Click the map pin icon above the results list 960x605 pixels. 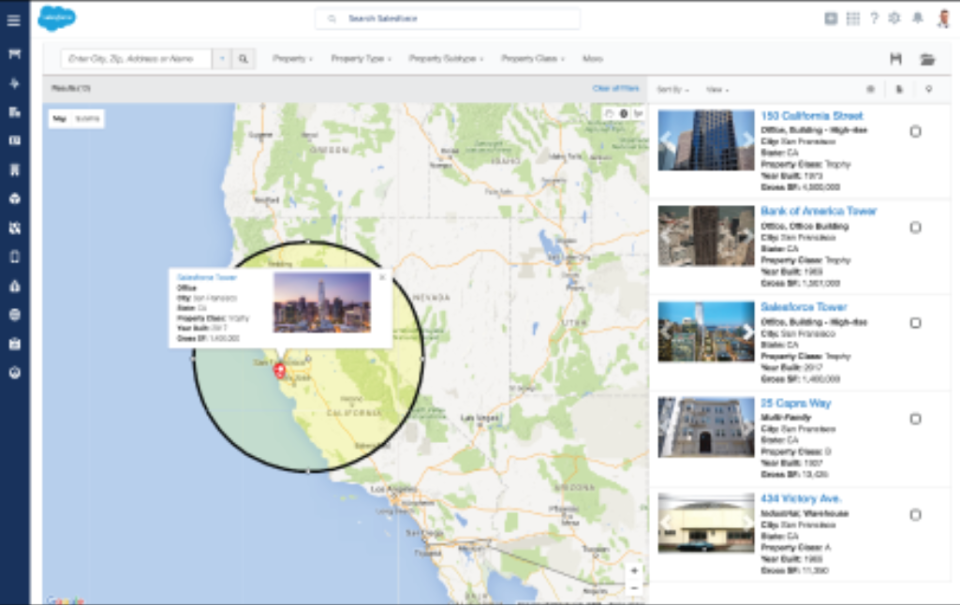pos(930,89)
